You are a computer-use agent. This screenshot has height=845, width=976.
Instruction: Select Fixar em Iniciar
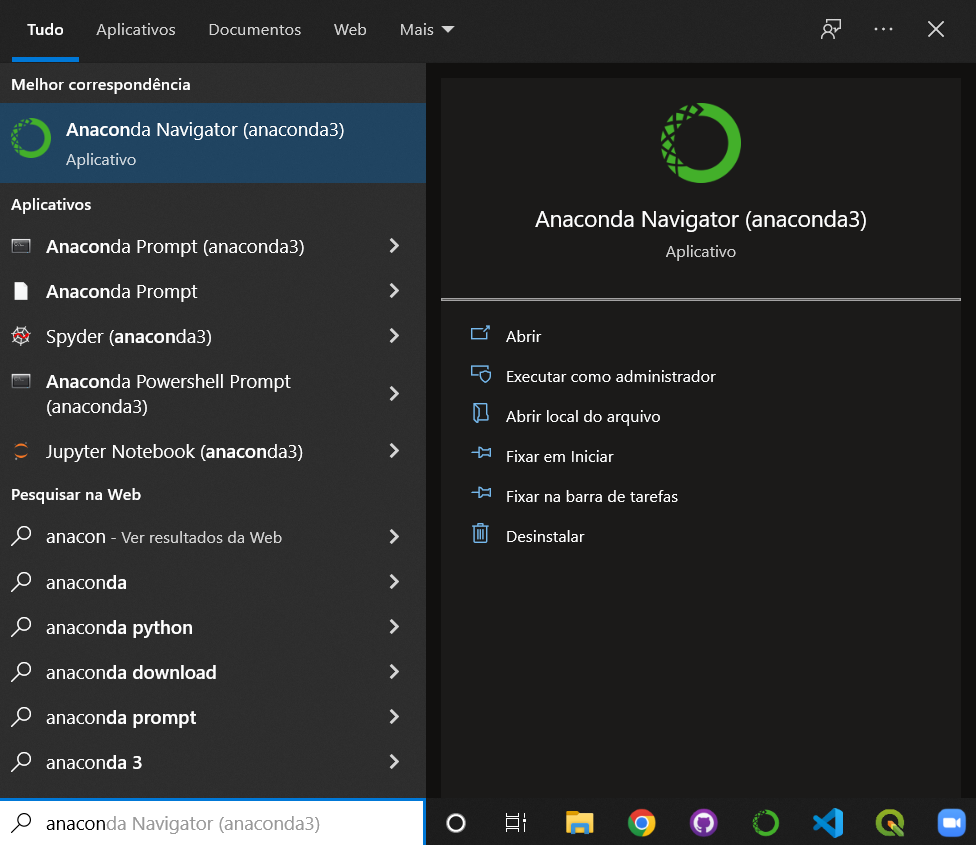pos(560,456)
